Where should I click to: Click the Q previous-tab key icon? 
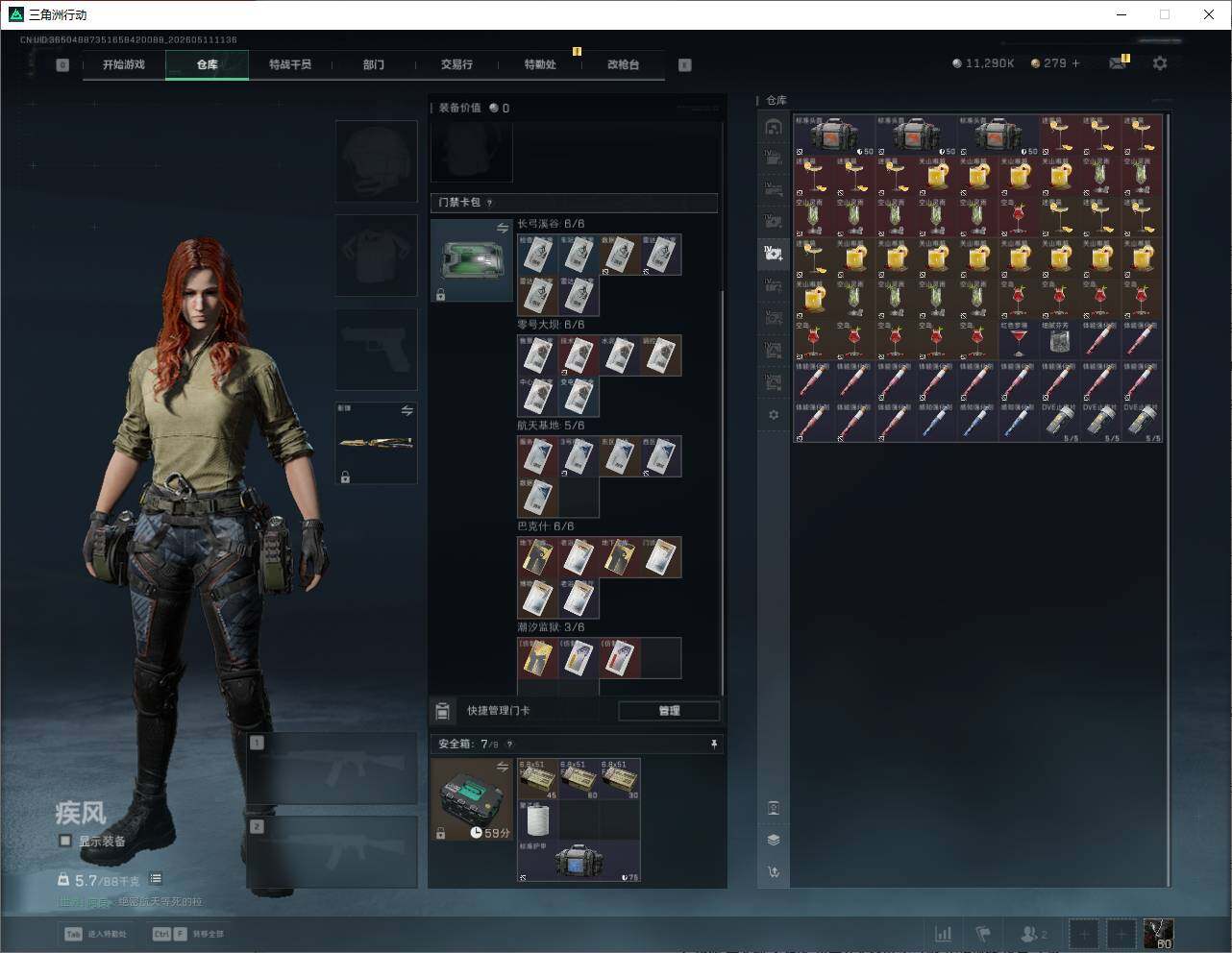click(x=62, y=65)
